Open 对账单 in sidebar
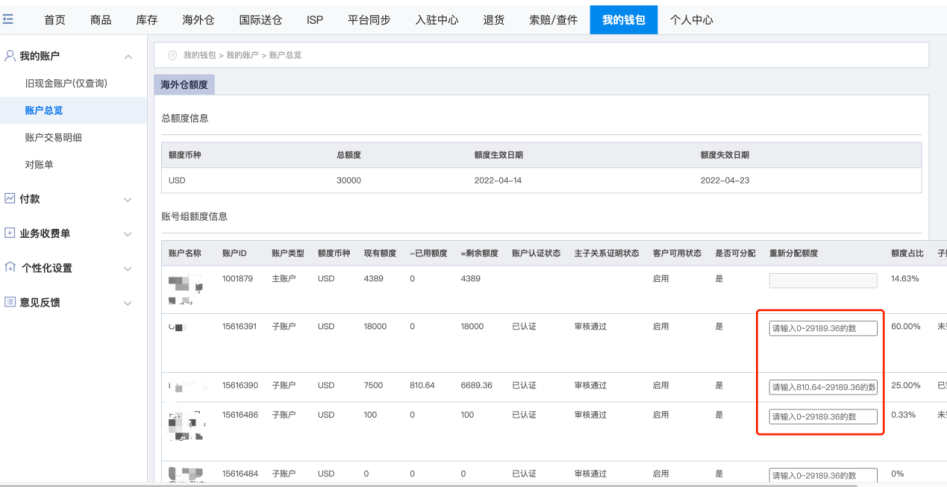The width and height of the screenshot is (947, 487). click(39, 165)
